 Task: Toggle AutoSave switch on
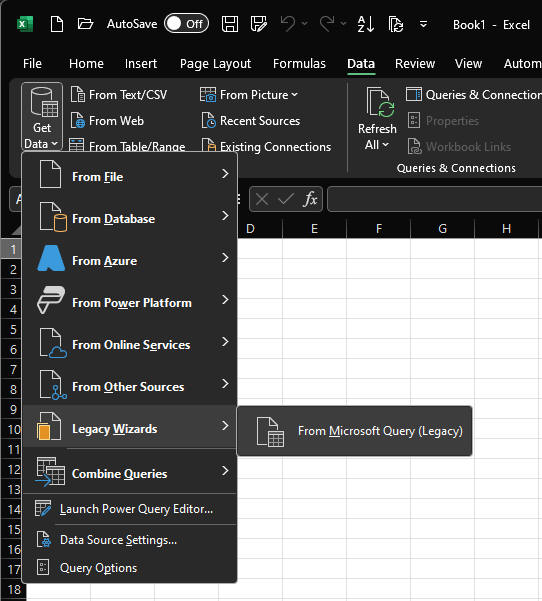(186, 24)
